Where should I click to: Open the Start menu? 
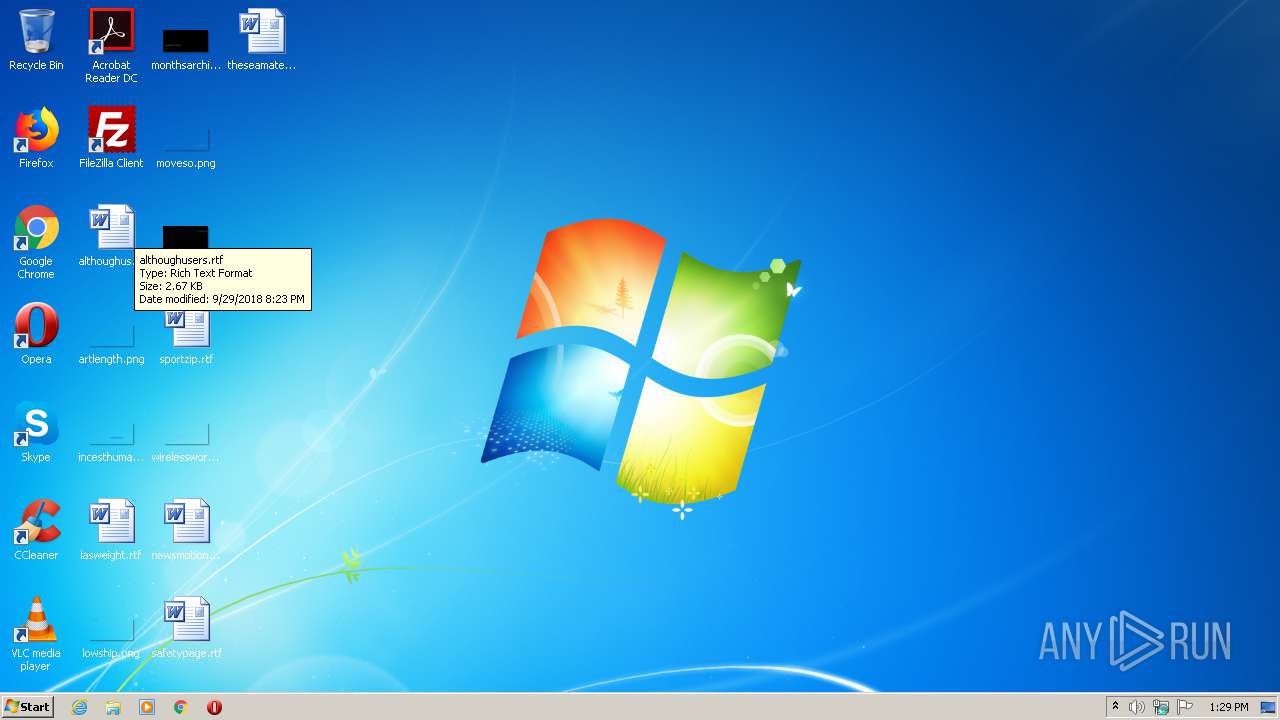pos(27,707)
